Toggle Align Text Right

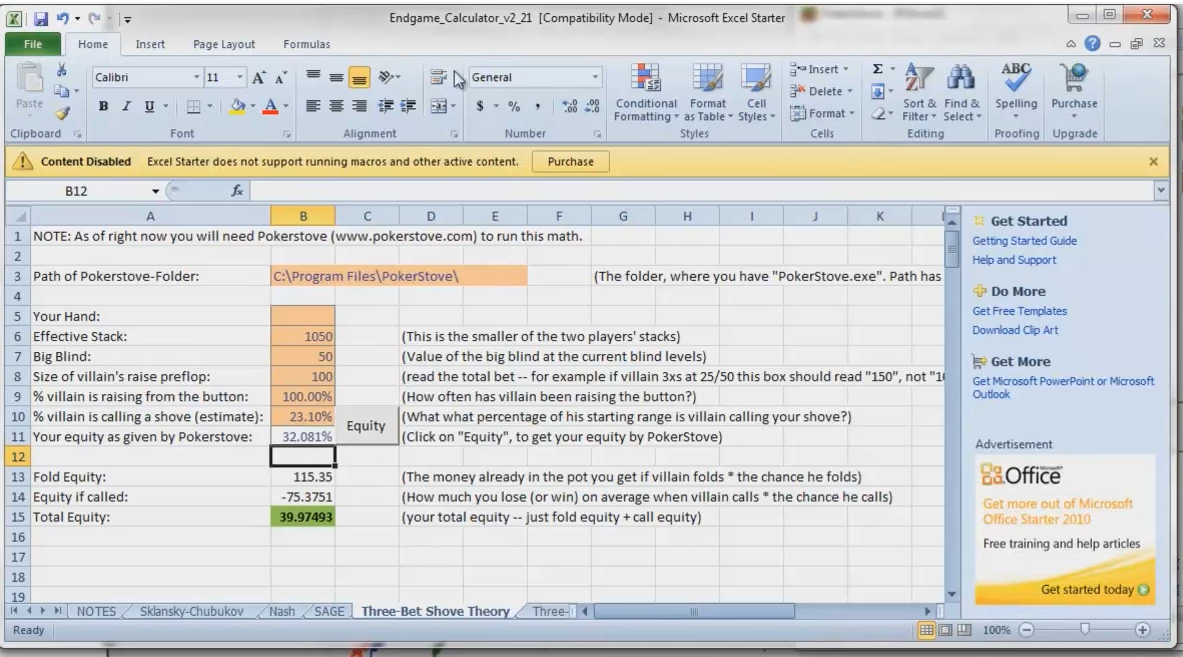click(x=359, y=106)
